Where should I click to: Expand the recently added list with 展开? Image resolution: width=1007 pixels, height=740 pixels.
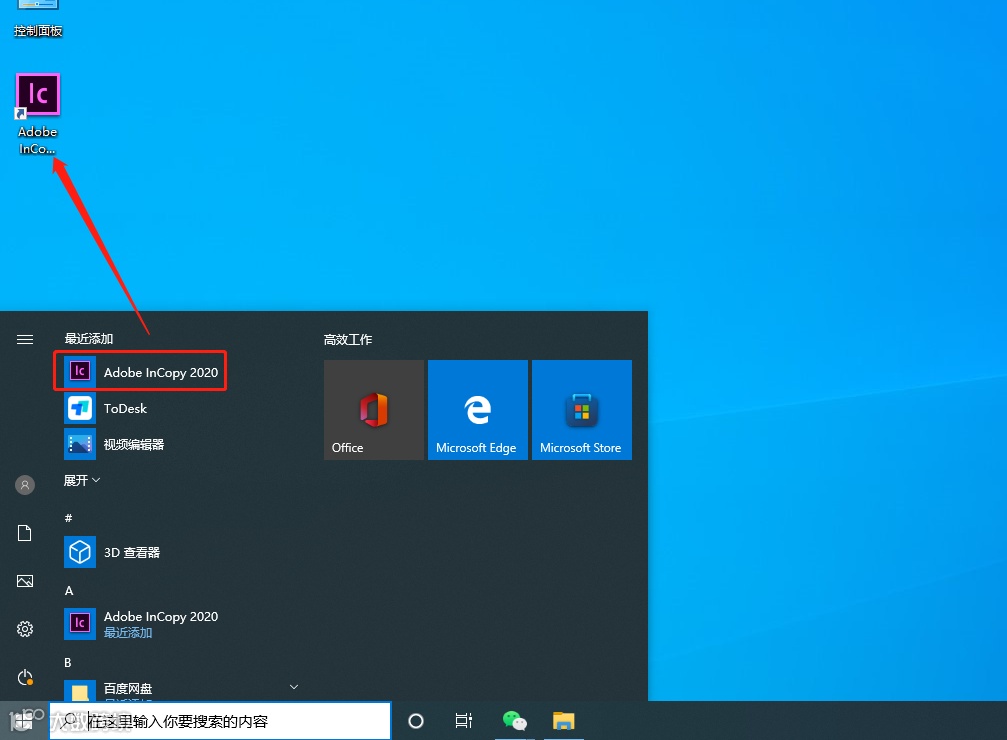click(x=82, y=480)
